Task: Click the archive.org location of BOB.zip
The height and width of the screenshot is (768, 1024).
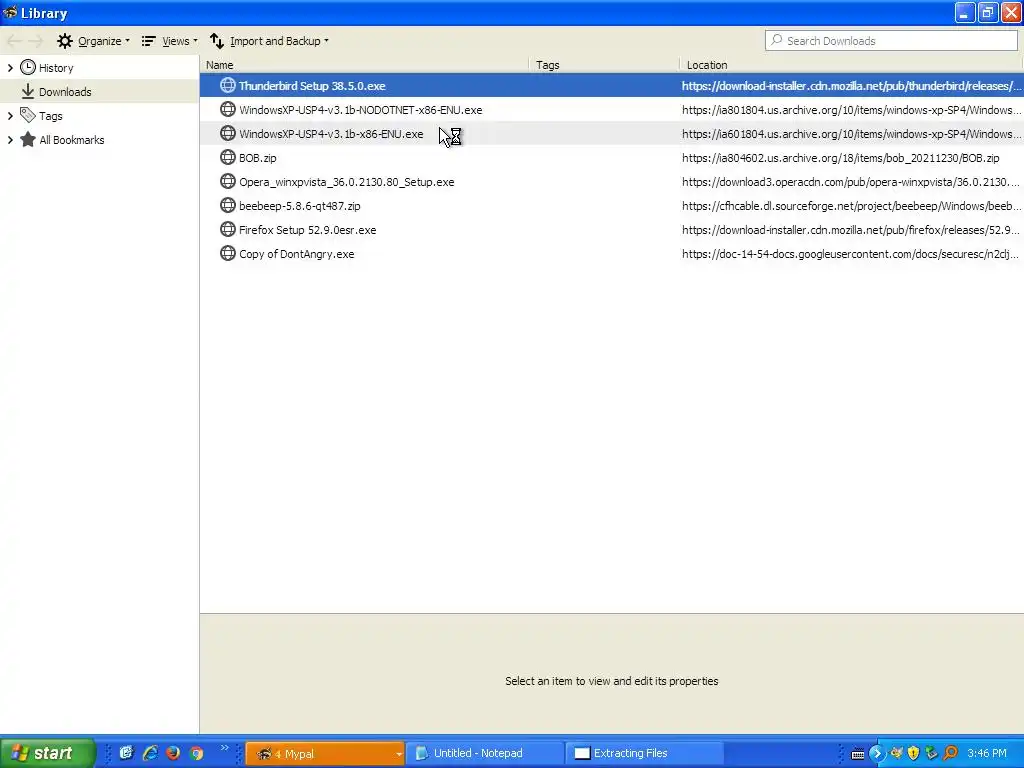Action: click(x=840, y=158)
